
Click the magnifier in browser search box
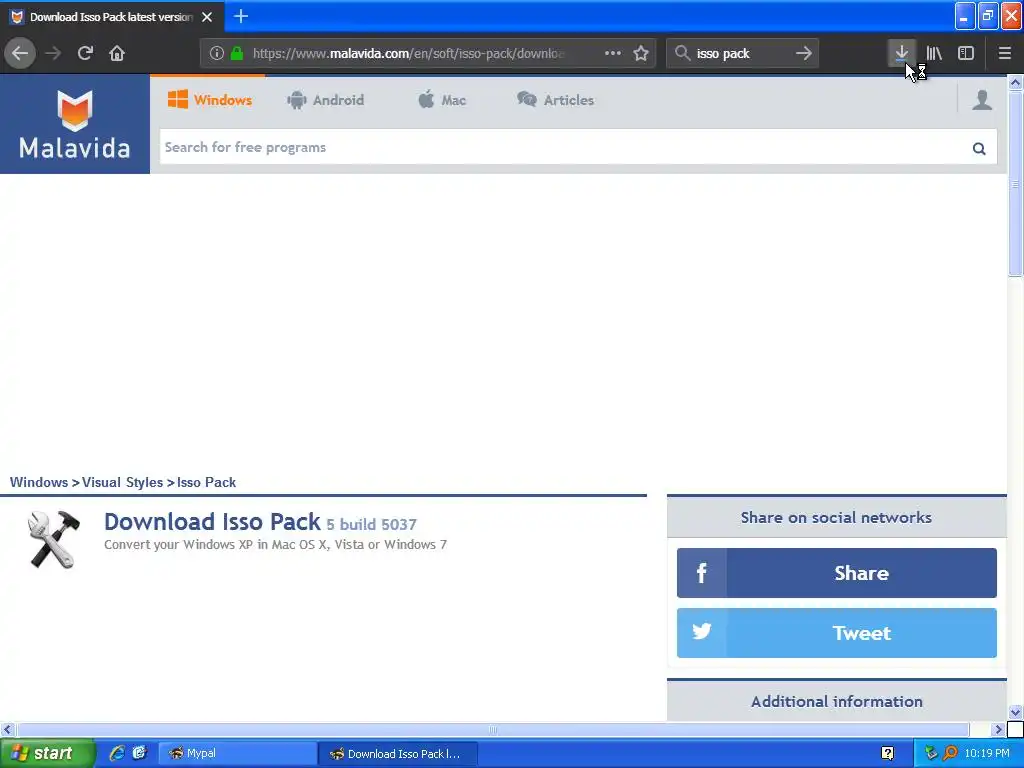[682, 53]
